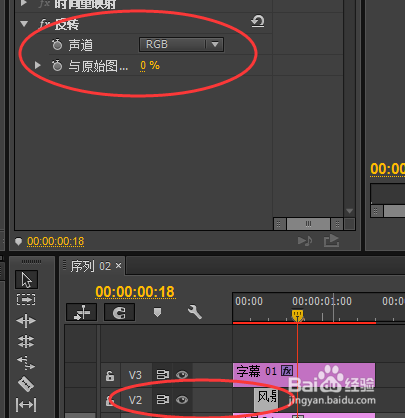Click fx badge on 字幕 01 clip
The image size is (405, 418).
click(x=287, y=371)
